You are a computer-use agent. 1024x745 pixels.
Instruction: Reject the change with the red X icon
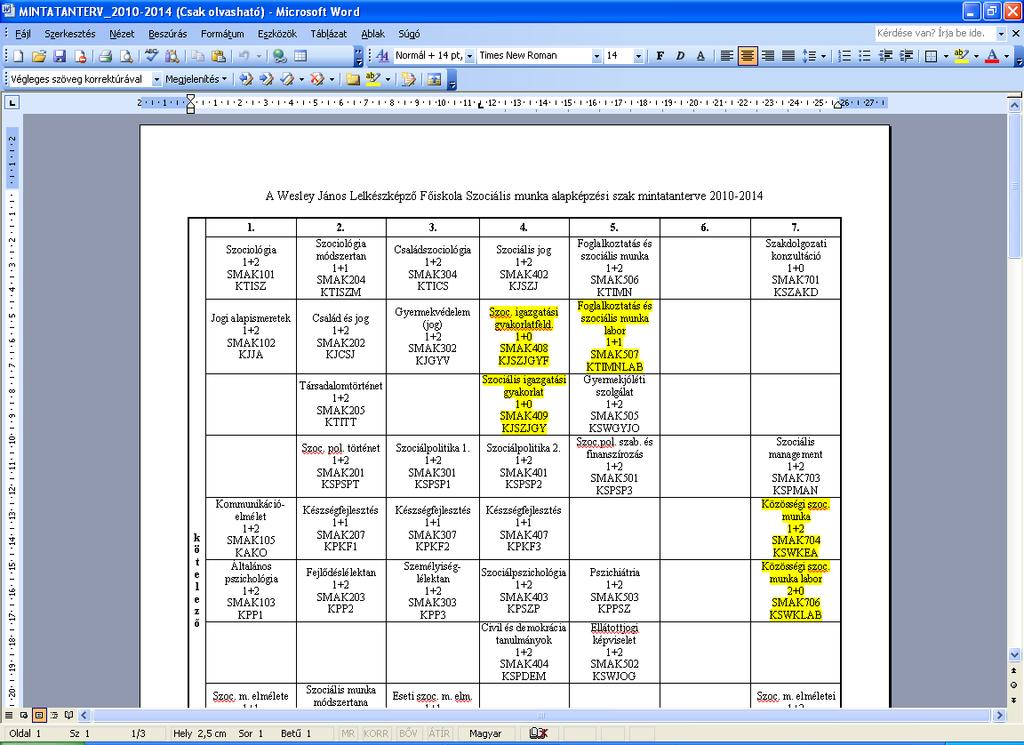(x=317, y=80)
